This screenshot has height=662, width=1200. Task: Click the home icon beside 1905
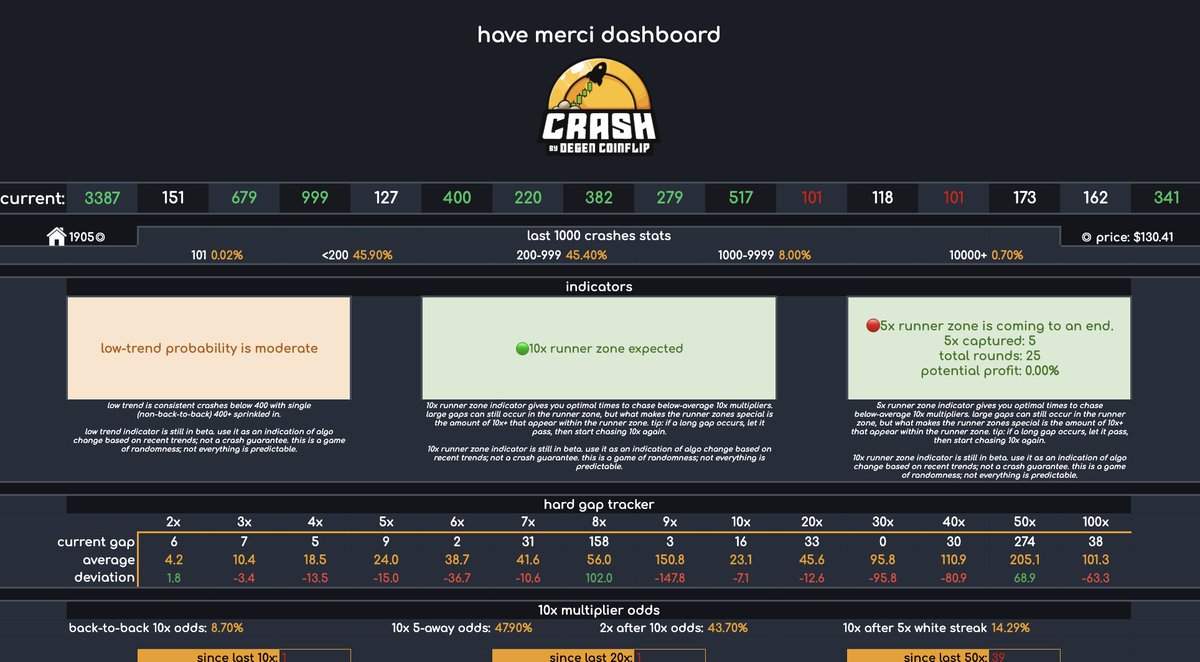coord(56,237)
